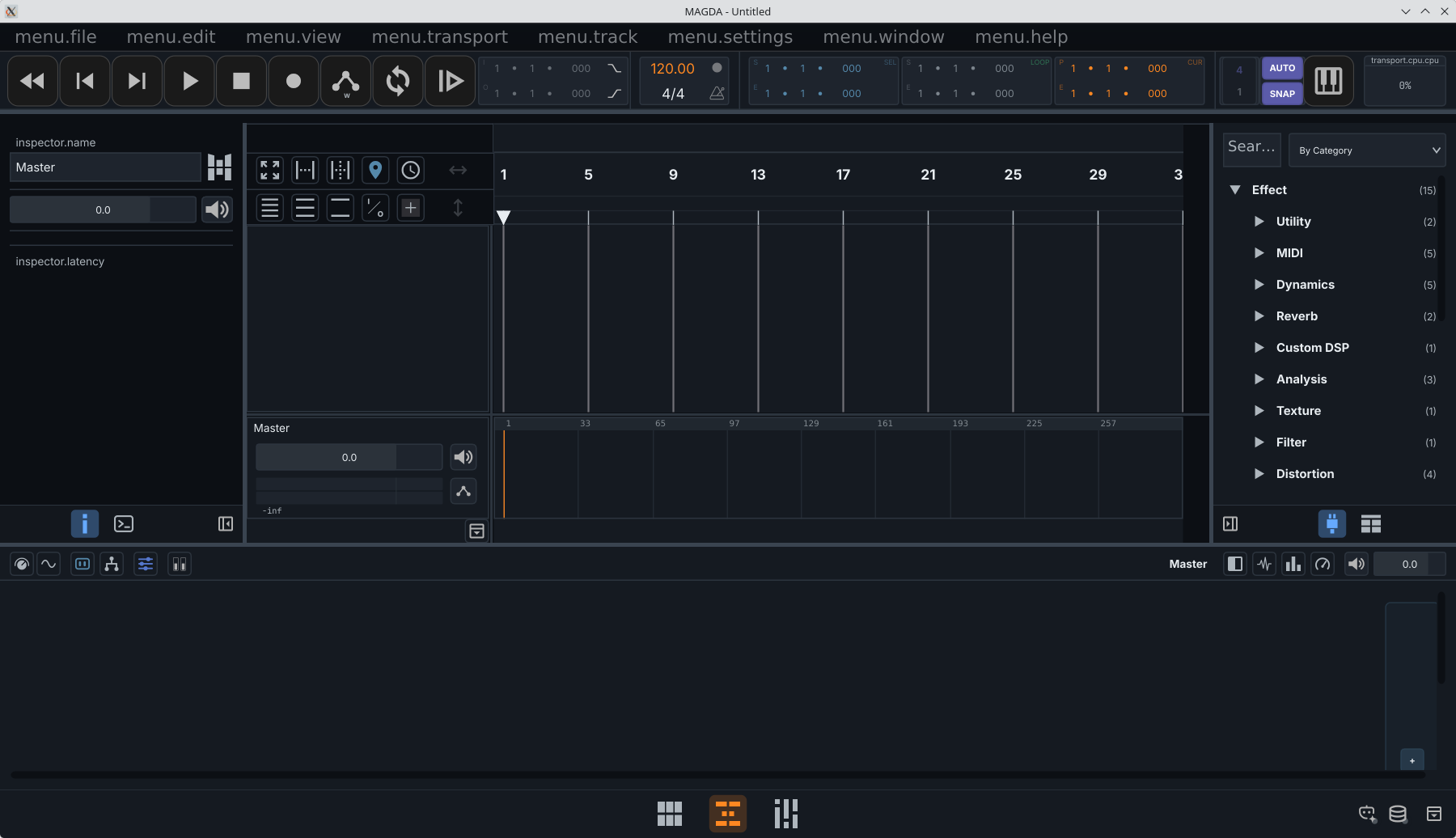Adjust the Master track volume slider
1456x838 pixels.
(x=349, y=457)
